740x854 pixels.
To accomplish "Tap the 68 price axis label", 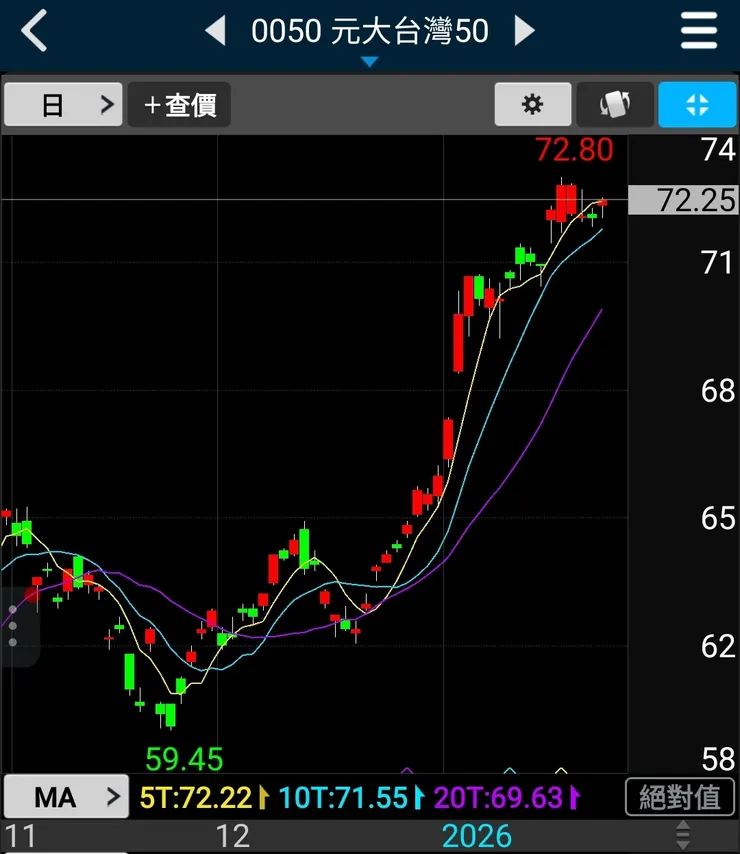I will tap(718, 391).
